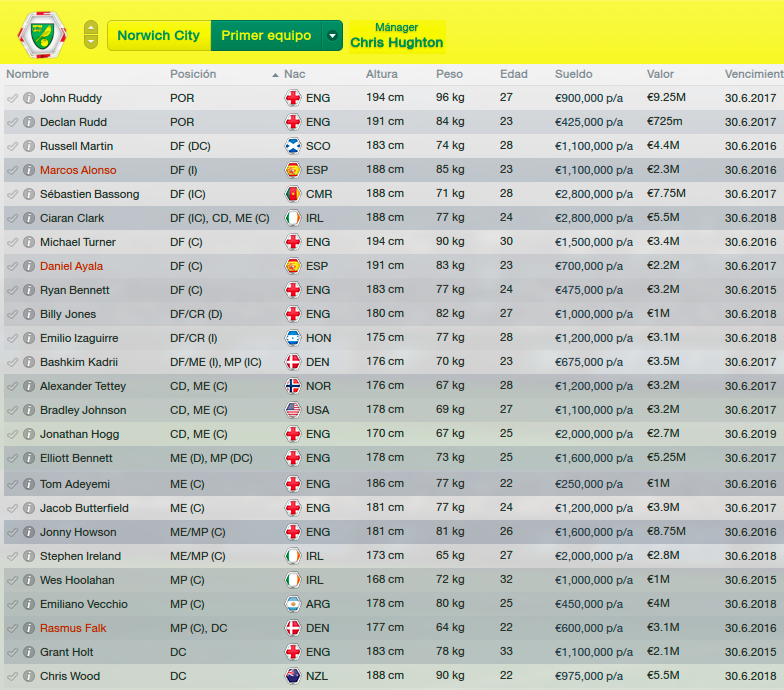Open player Daniel Ayala
The image size is (784, 690).
click(x=72, y=266)
